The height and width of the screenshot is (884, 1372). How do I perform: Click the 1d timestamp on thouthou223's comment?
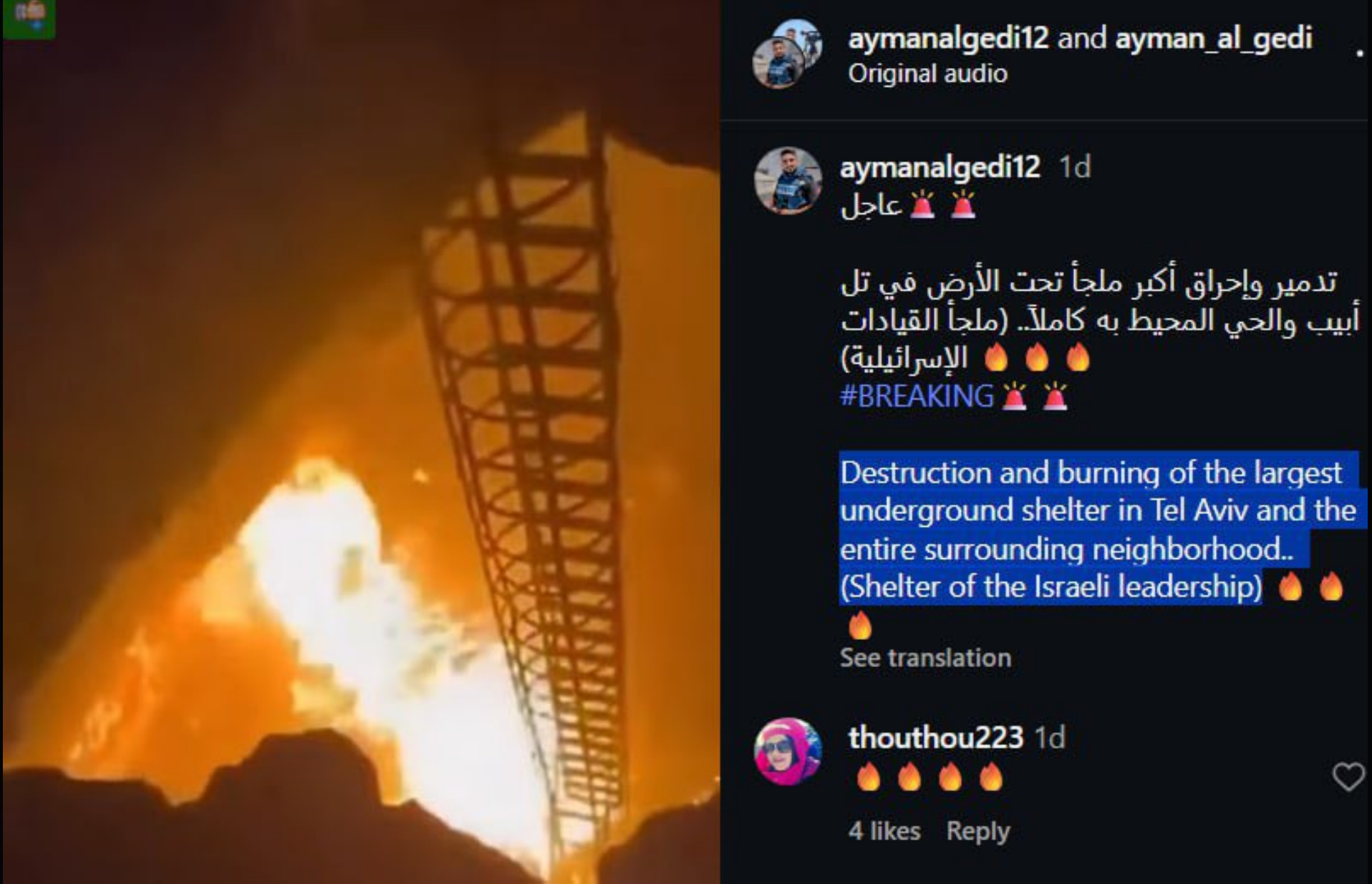click(1050, 737)
